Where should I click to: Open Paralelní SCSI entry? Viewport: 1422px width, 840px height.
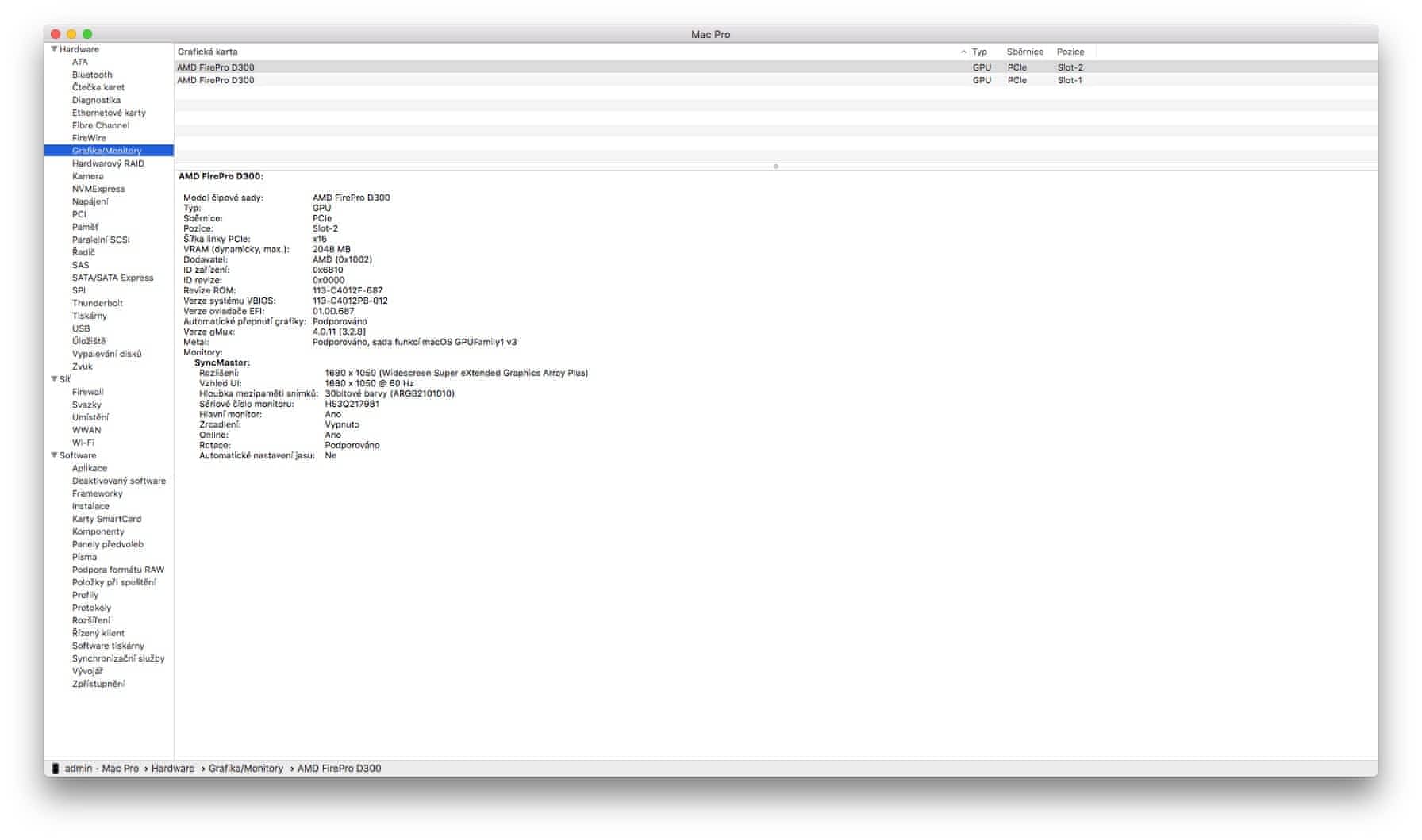click(101, 240)
